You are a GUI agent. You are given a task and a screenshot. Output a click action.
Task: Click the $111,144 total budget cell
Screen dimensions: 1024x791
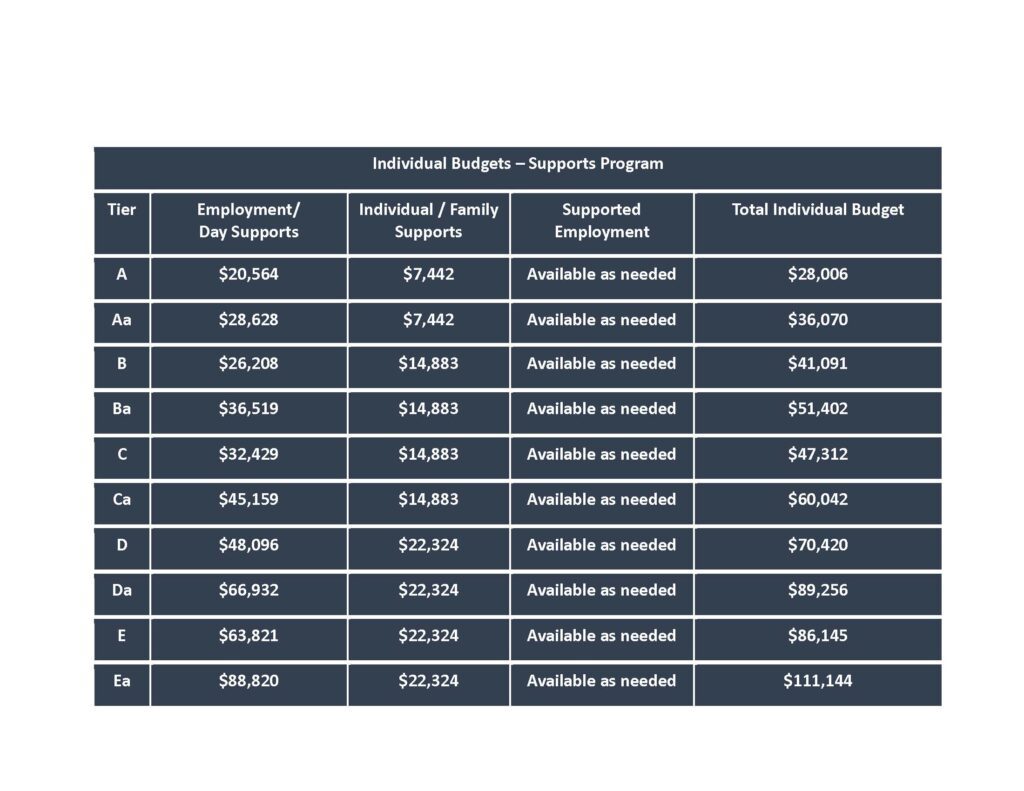[818, 681]
